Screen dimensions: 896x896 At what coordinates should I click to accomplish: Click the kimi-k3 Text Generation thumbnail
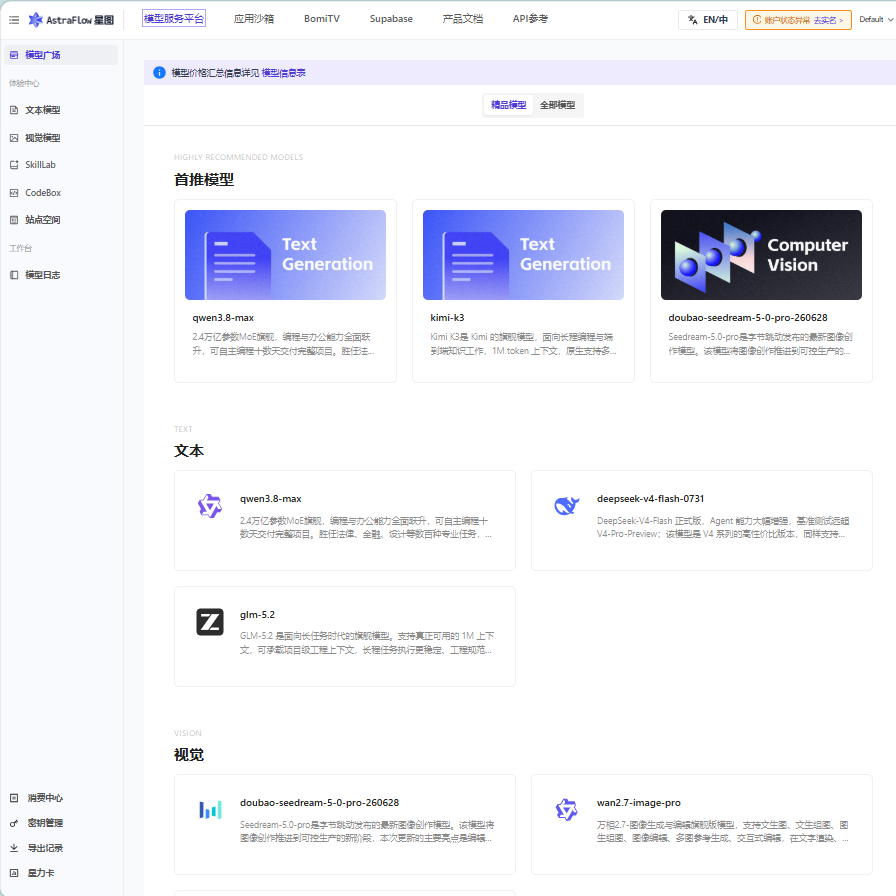pyautogui.click(x=523, y=255)
